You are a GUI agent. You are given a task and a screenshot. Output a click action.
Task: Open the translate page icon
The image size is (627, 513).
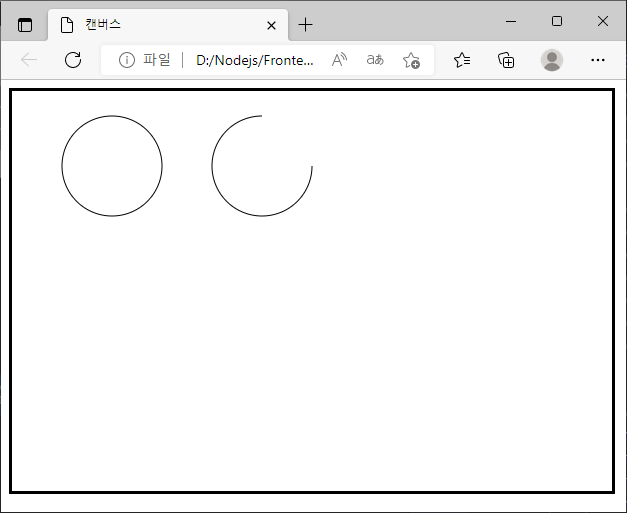(375, 60)
